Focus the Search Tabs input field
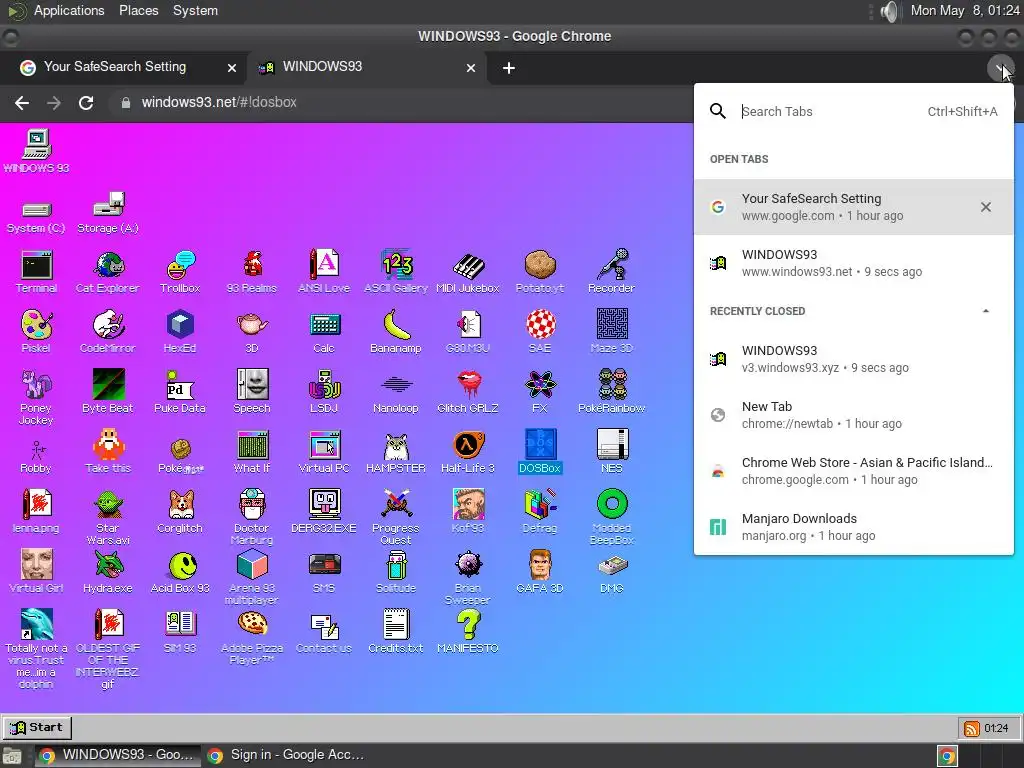 point(829,112)
